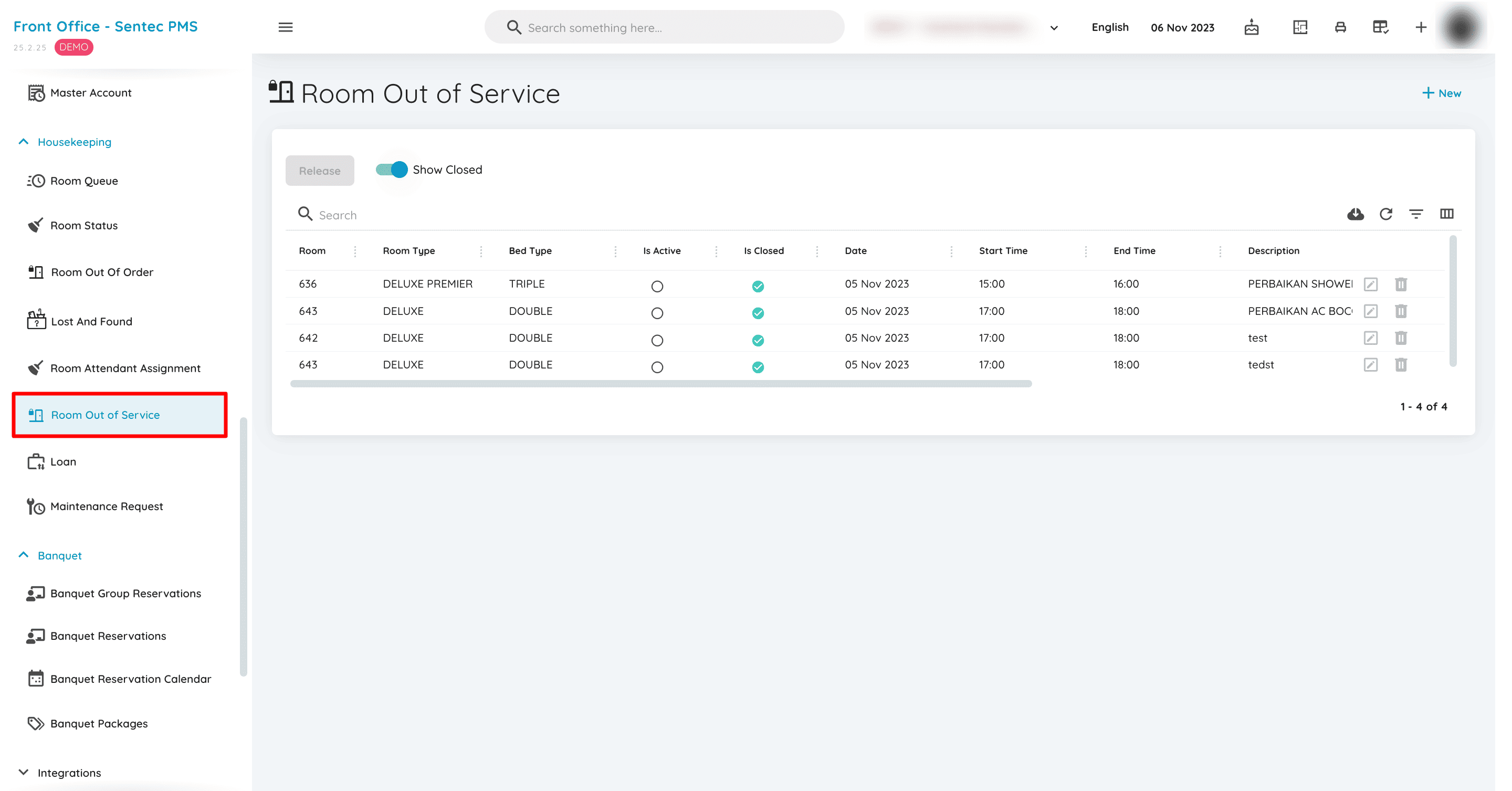Screen dimensions: 1512x791
Task: Open the filter options icon
Action: coord(1416,214)
